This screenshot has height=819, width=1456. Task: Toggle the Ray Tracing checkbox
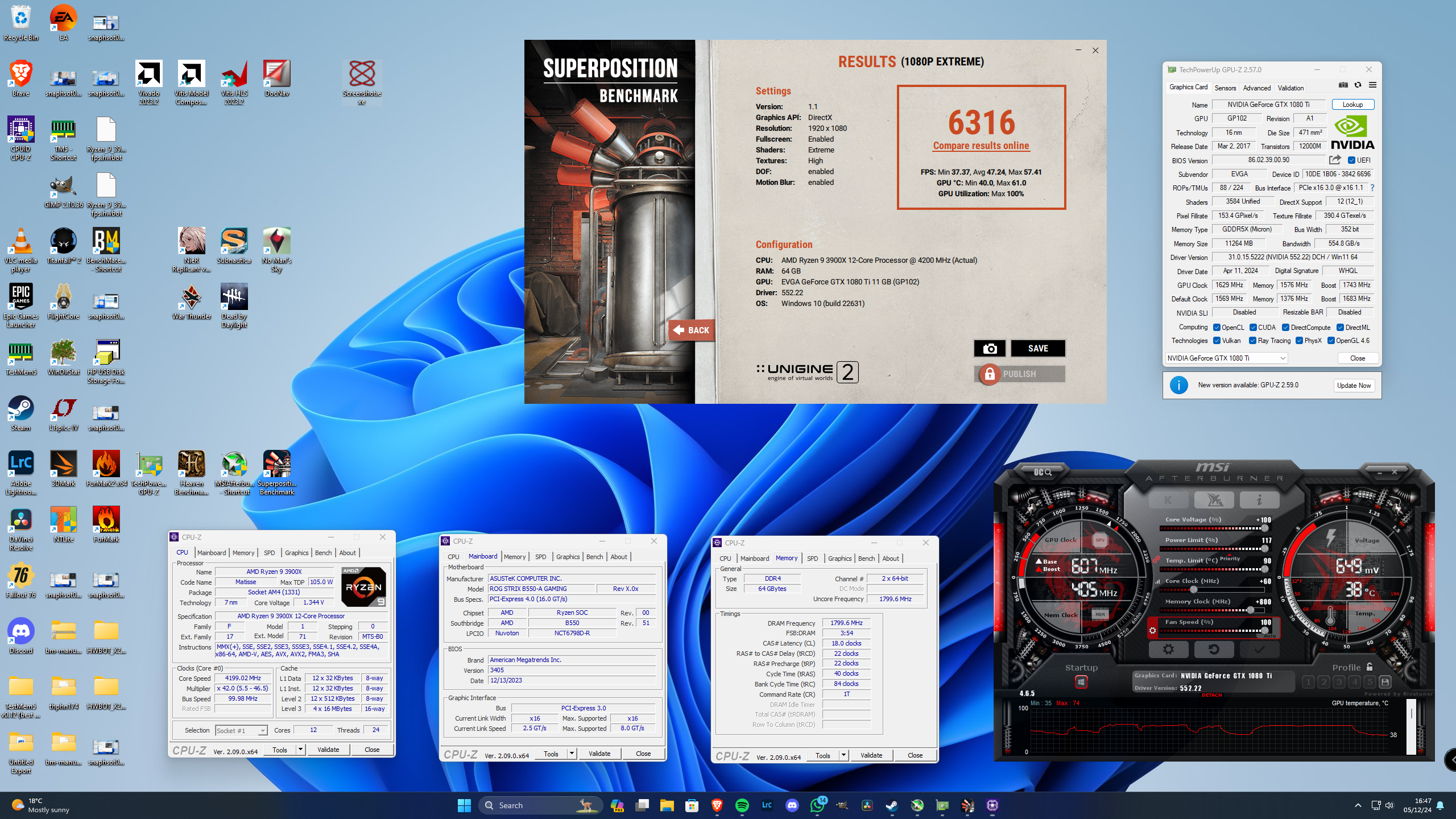1252,341
